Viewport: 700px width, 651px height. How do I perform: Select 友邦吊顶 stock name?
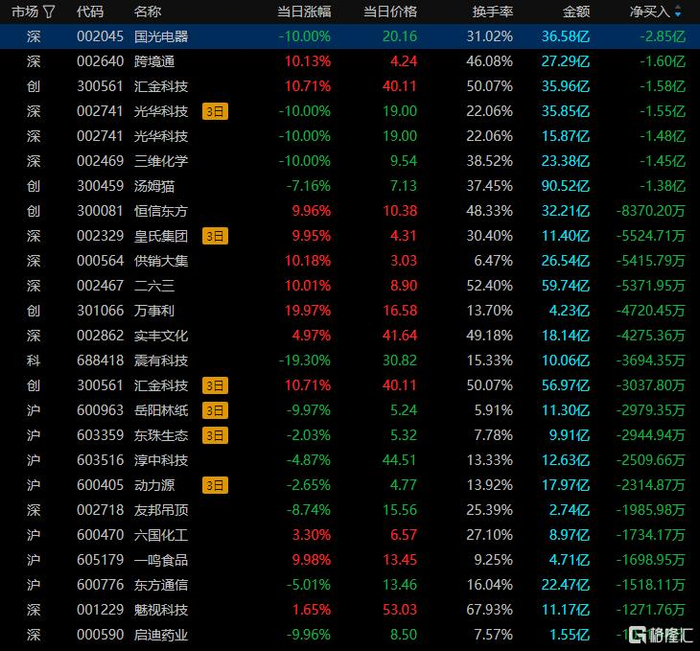click(161, 510)
